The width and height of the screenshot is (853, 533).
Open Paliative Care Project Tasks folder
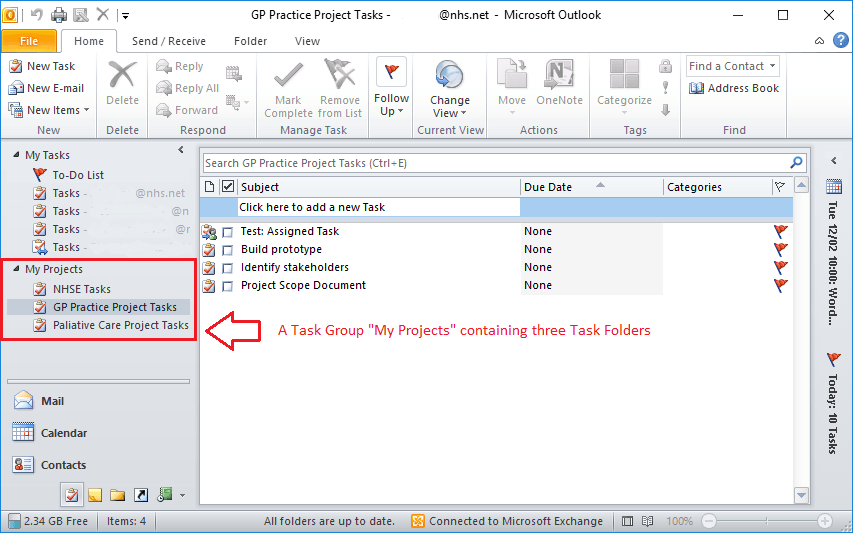click(x=110, y=325)
